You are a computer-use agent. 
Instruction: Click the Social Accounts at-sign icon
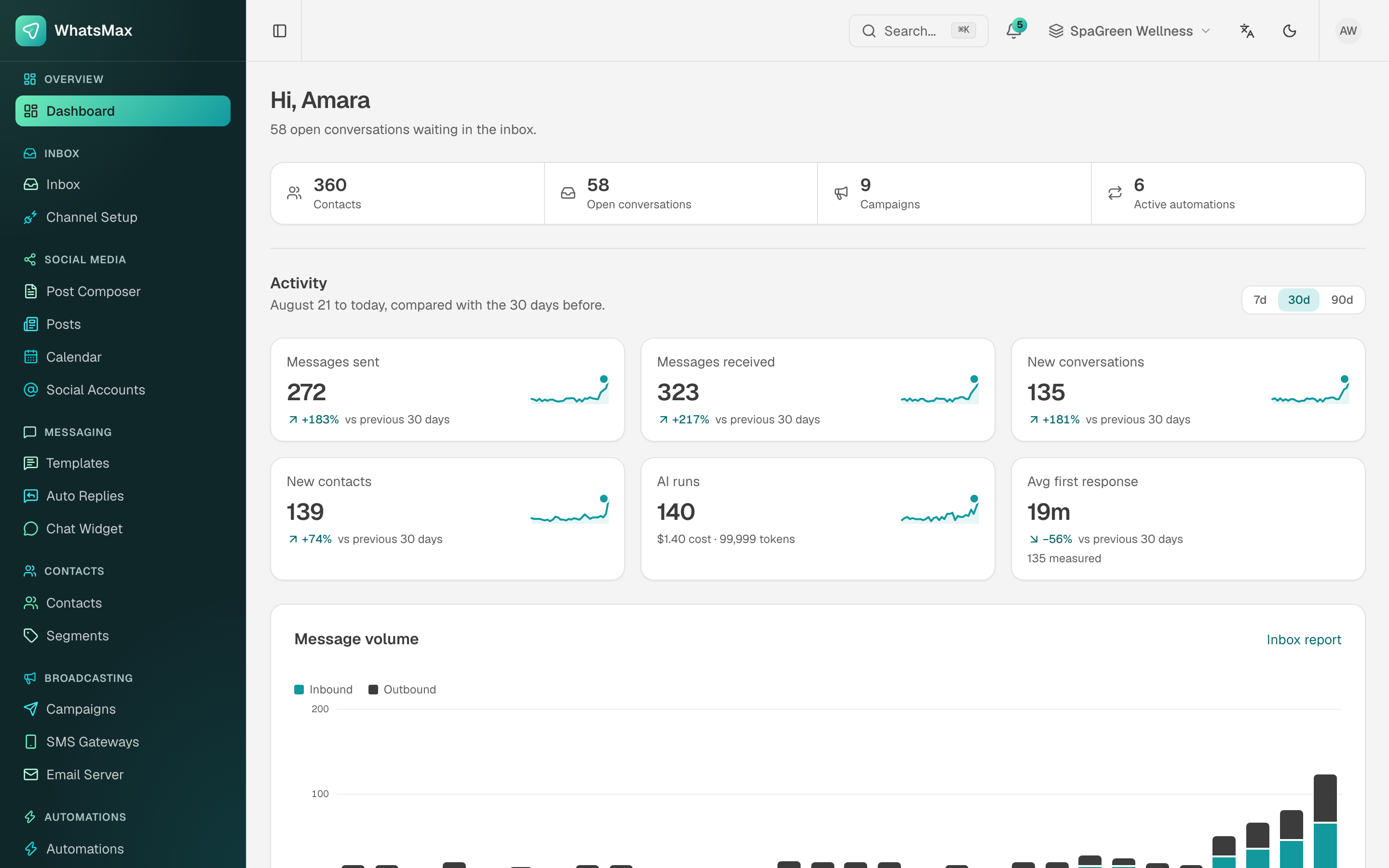point(31,389)
